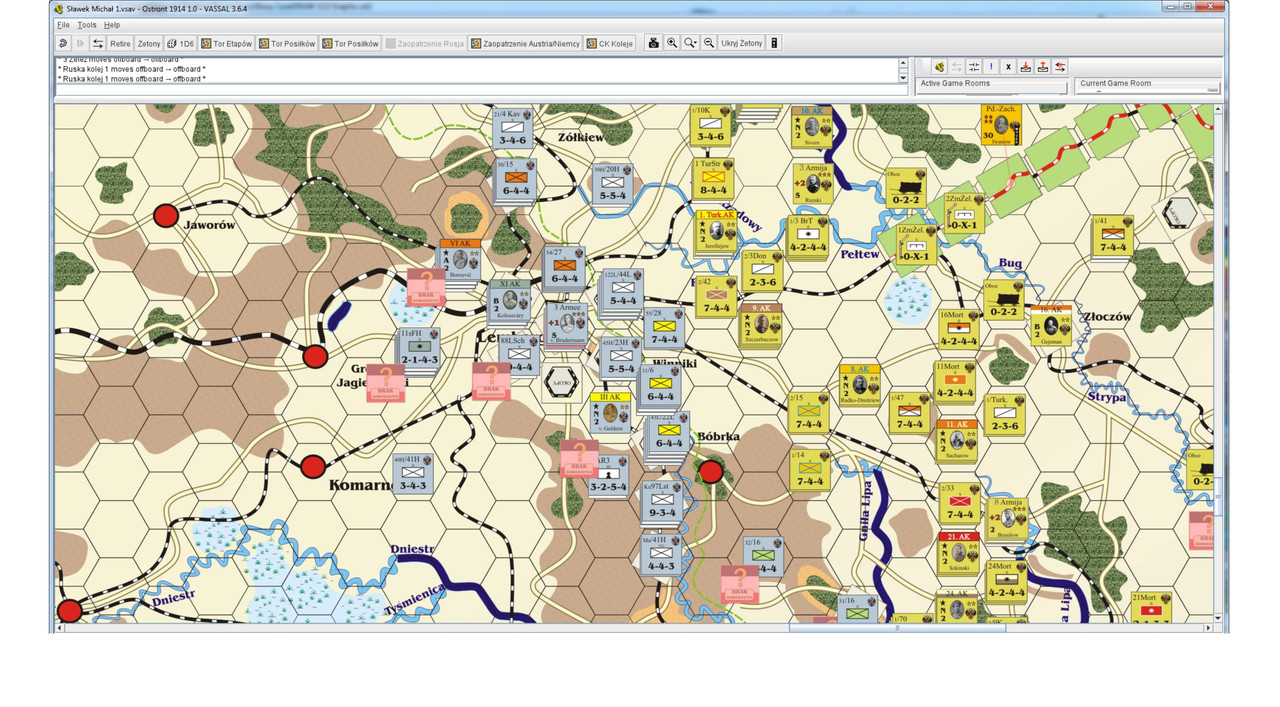This screenshot has height=707, width=1280.
Task: Click the blue exclamation message-board icon
Action: click(991, 66)
